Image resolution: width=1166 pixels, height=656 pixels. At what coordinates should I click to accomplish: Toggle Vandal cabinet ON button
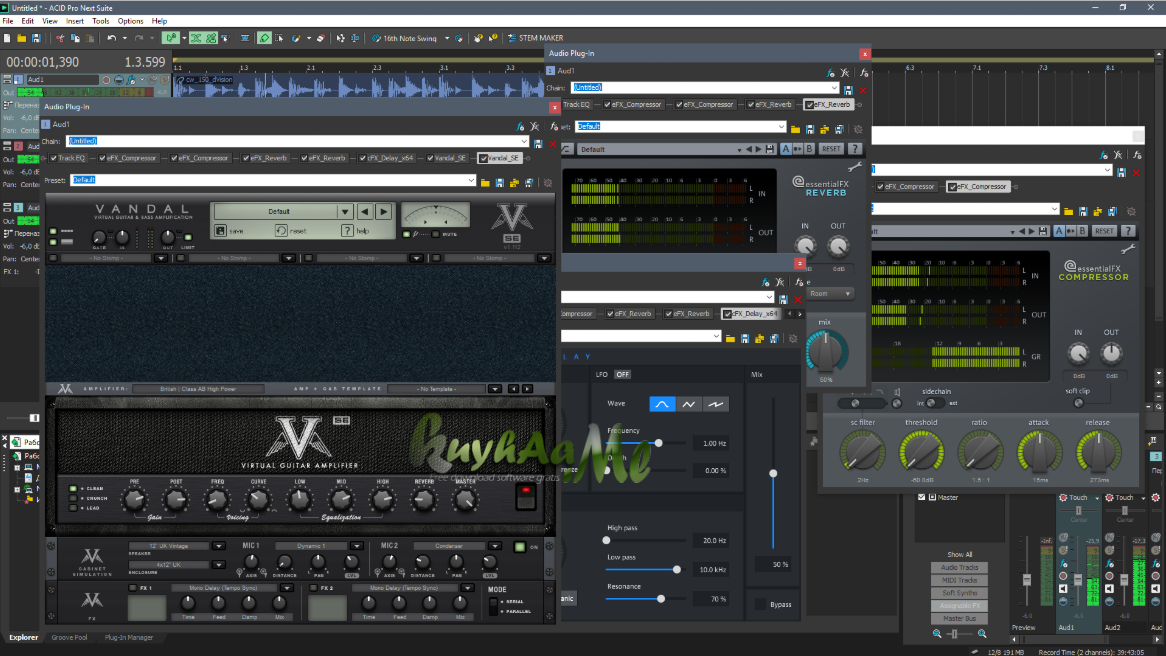[x=520, y=547]
